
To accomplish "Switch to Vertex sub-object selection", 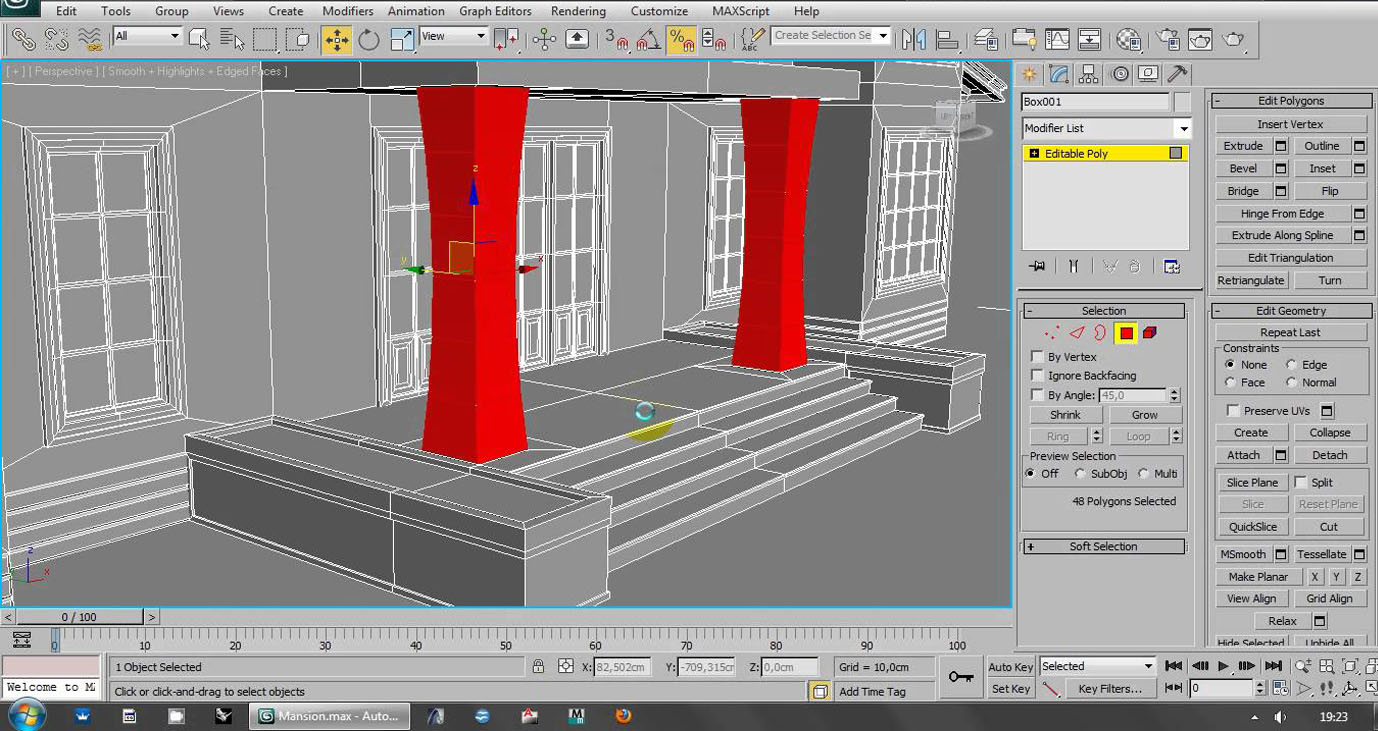I will click(1051, 333).
